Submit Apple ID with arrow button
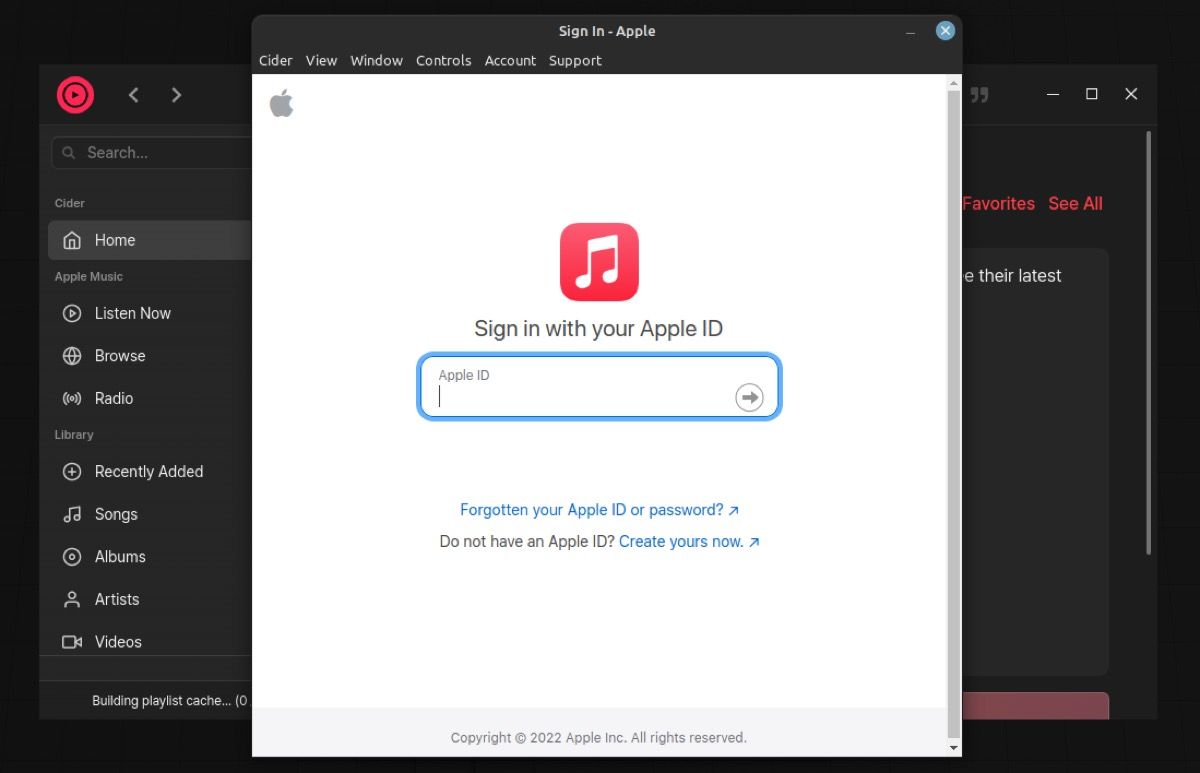Screen dimensions: 1200x773 pos(749,397)
